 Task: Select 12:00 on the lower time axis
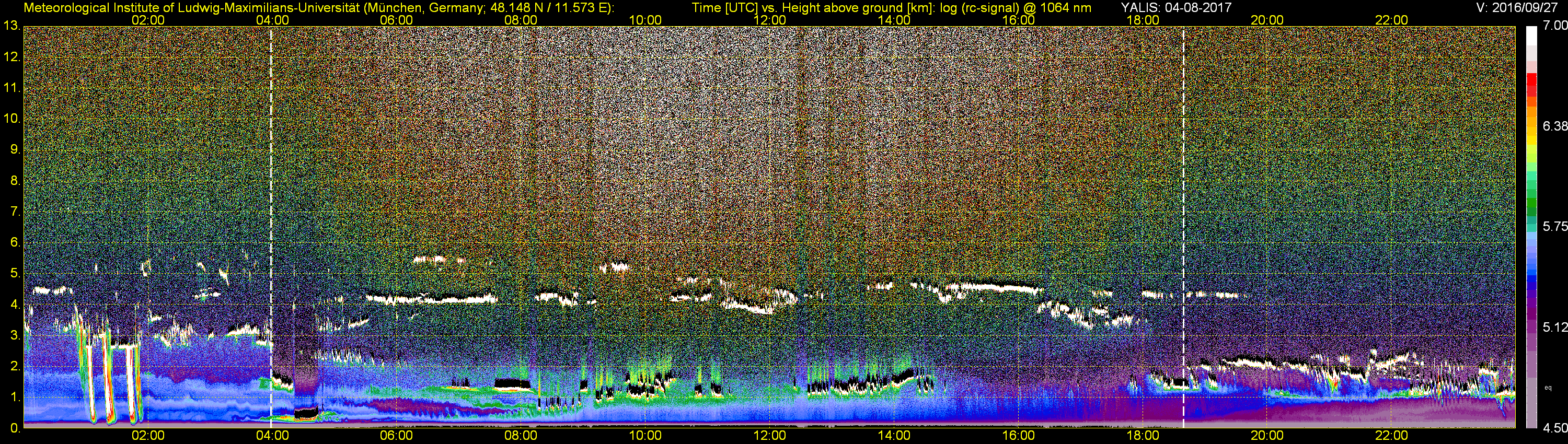click(769, 436)
